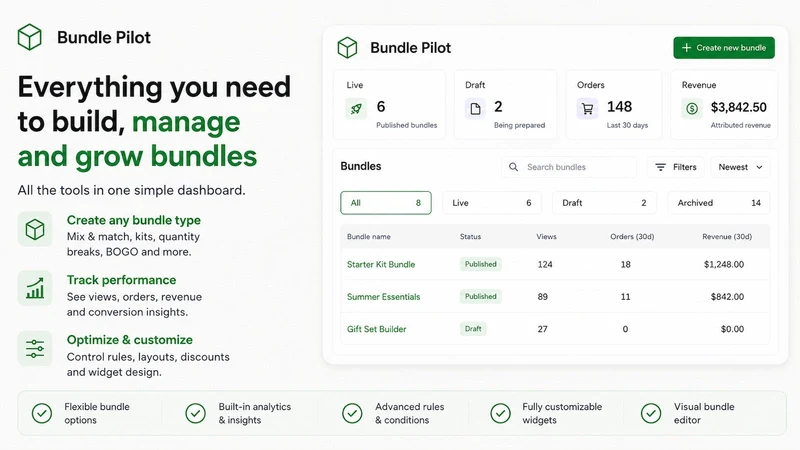The width and height of the screenshot is (800, 450).
Task: Click the checkmark beside Flexible bundle options
Action: click(42, 413)
